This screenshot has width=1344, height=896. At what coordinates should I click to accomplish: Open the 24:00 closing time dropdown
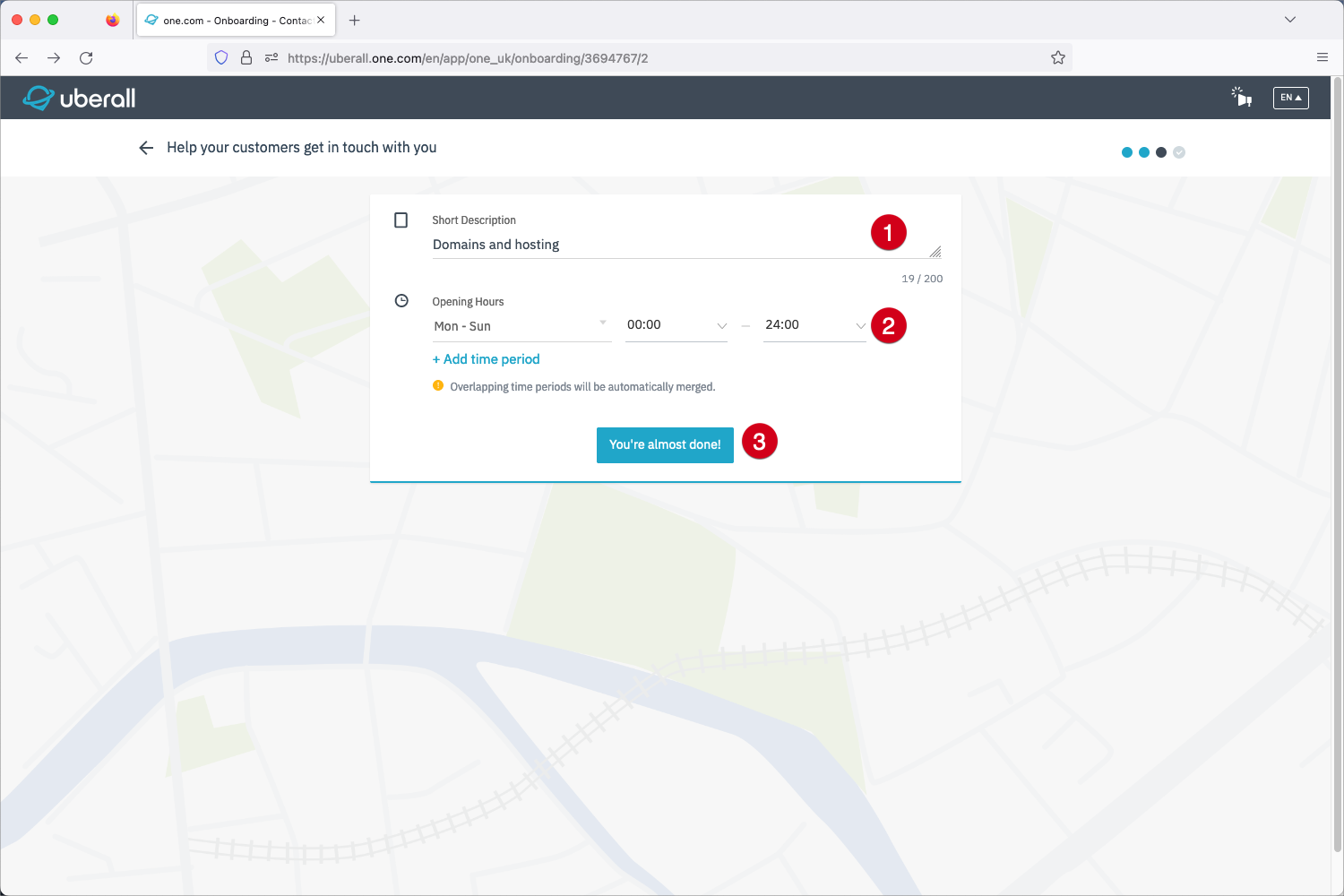pyautogui.click(x=814, y=325)
